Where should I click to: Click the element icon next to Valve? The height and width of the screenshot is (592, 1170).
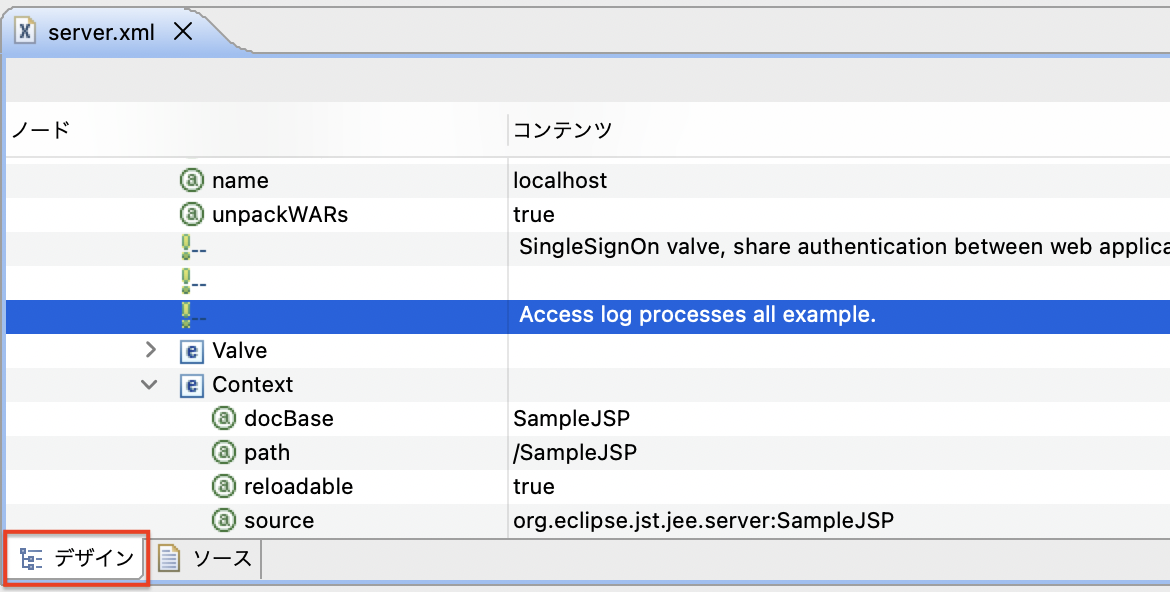192,350
